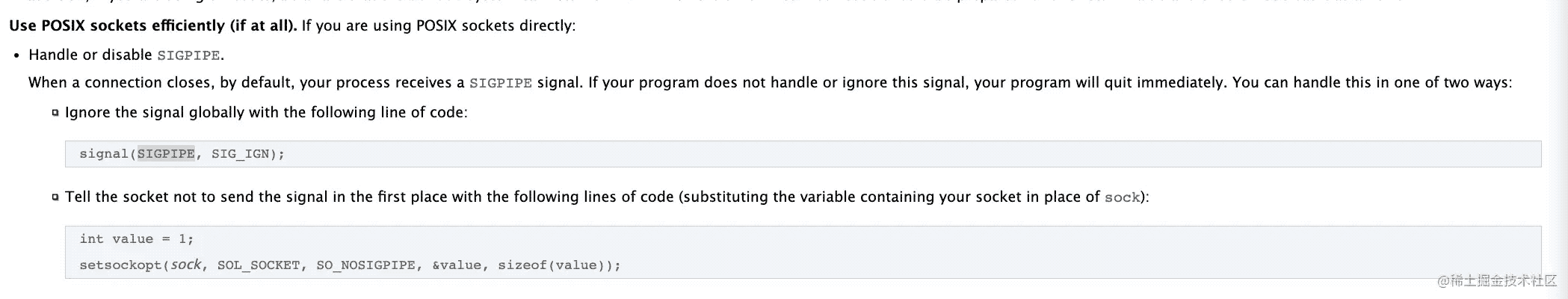
Task: Click the round bullet before "Handle or disable"
Action: pos(17,55)
